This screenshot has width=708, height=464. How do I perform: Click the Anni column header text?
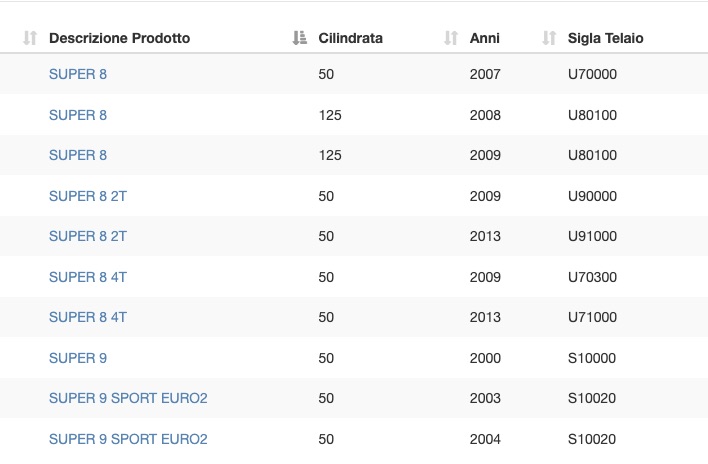(x=484, y=38)
